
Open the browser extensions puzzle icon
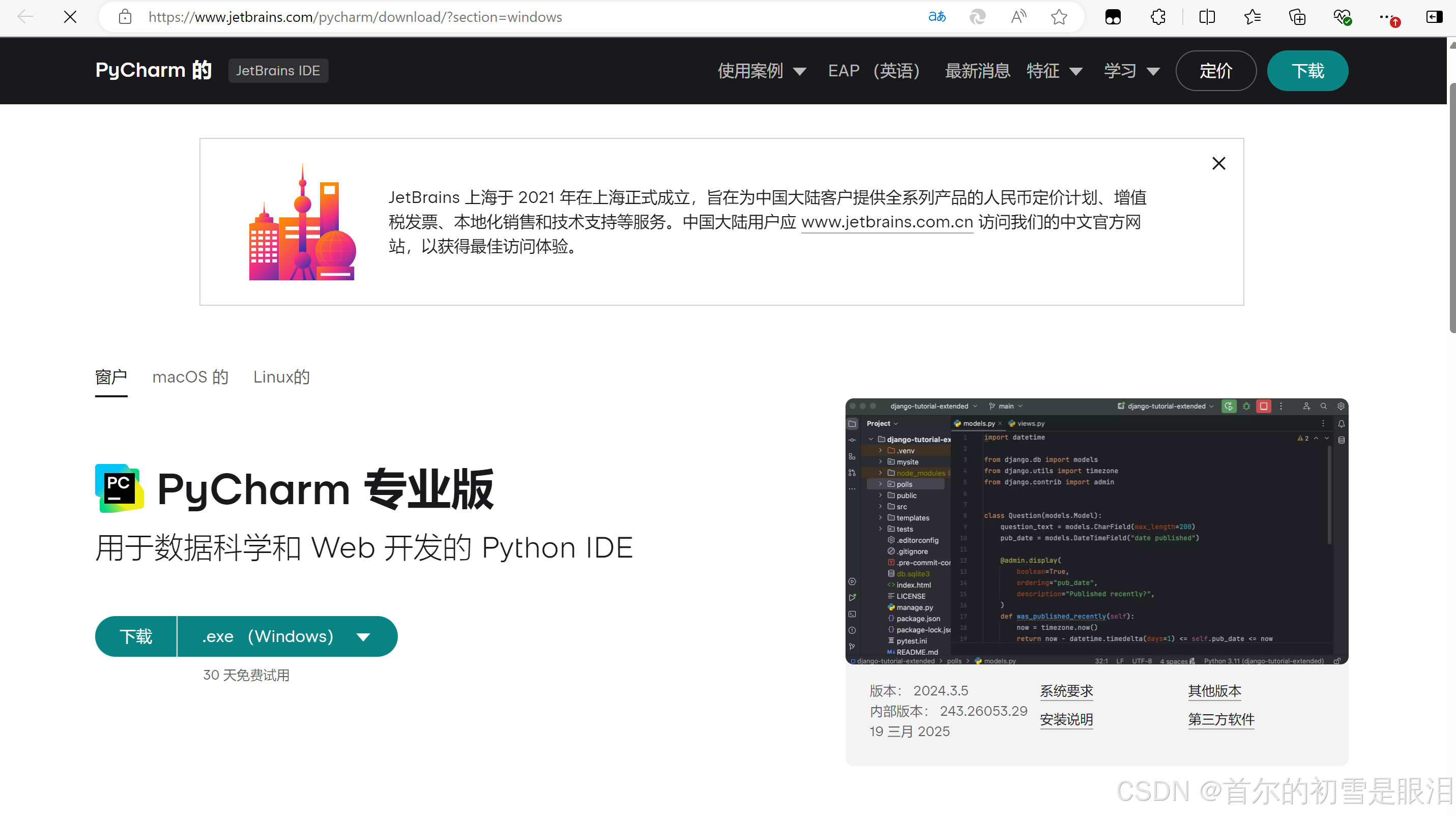[1157, 17]
